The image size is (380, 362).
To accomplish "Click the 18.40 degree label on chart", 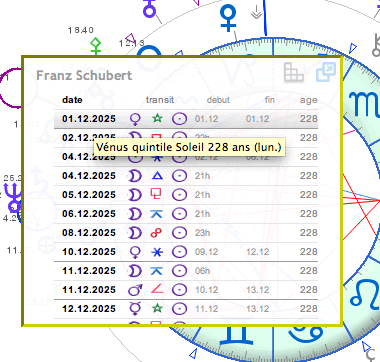I will point(81,30).
